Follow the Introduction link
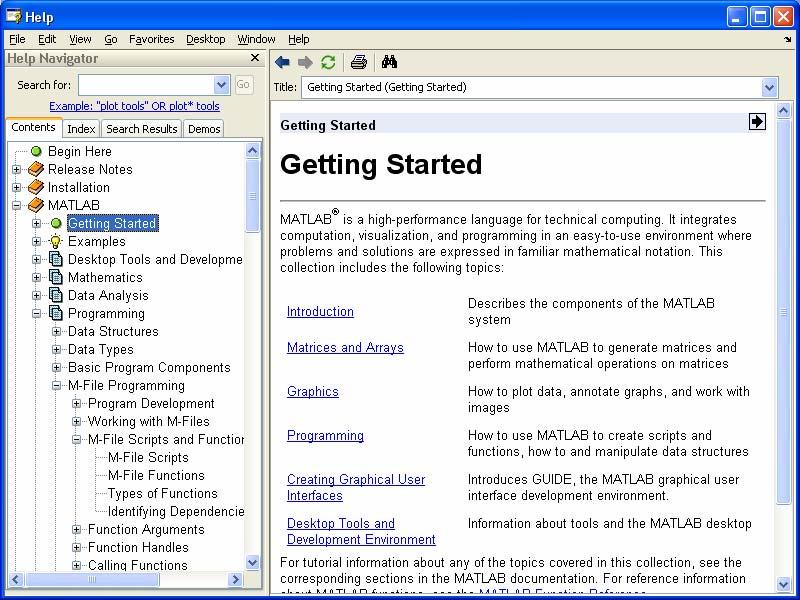Viewport: 800px width, 600px height. [x=320, y=311]
